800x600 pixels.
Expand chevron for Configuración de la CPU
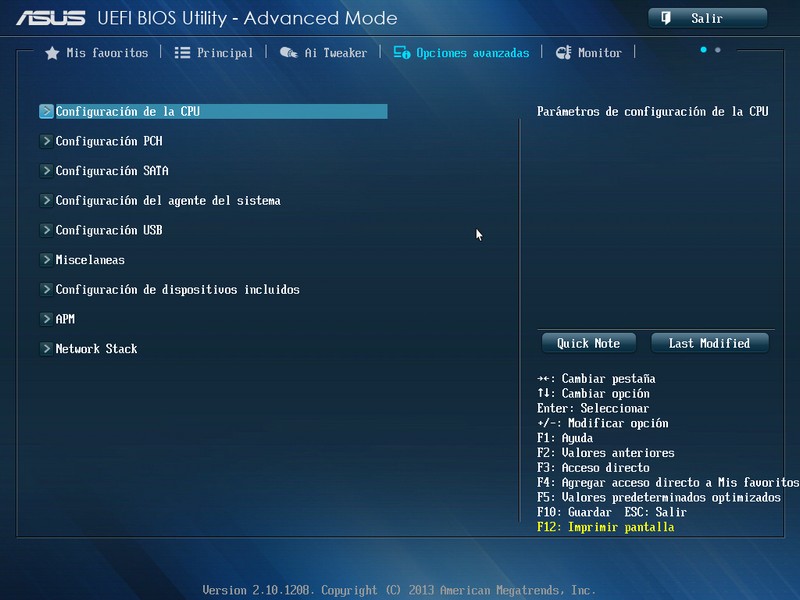[46, 111]
